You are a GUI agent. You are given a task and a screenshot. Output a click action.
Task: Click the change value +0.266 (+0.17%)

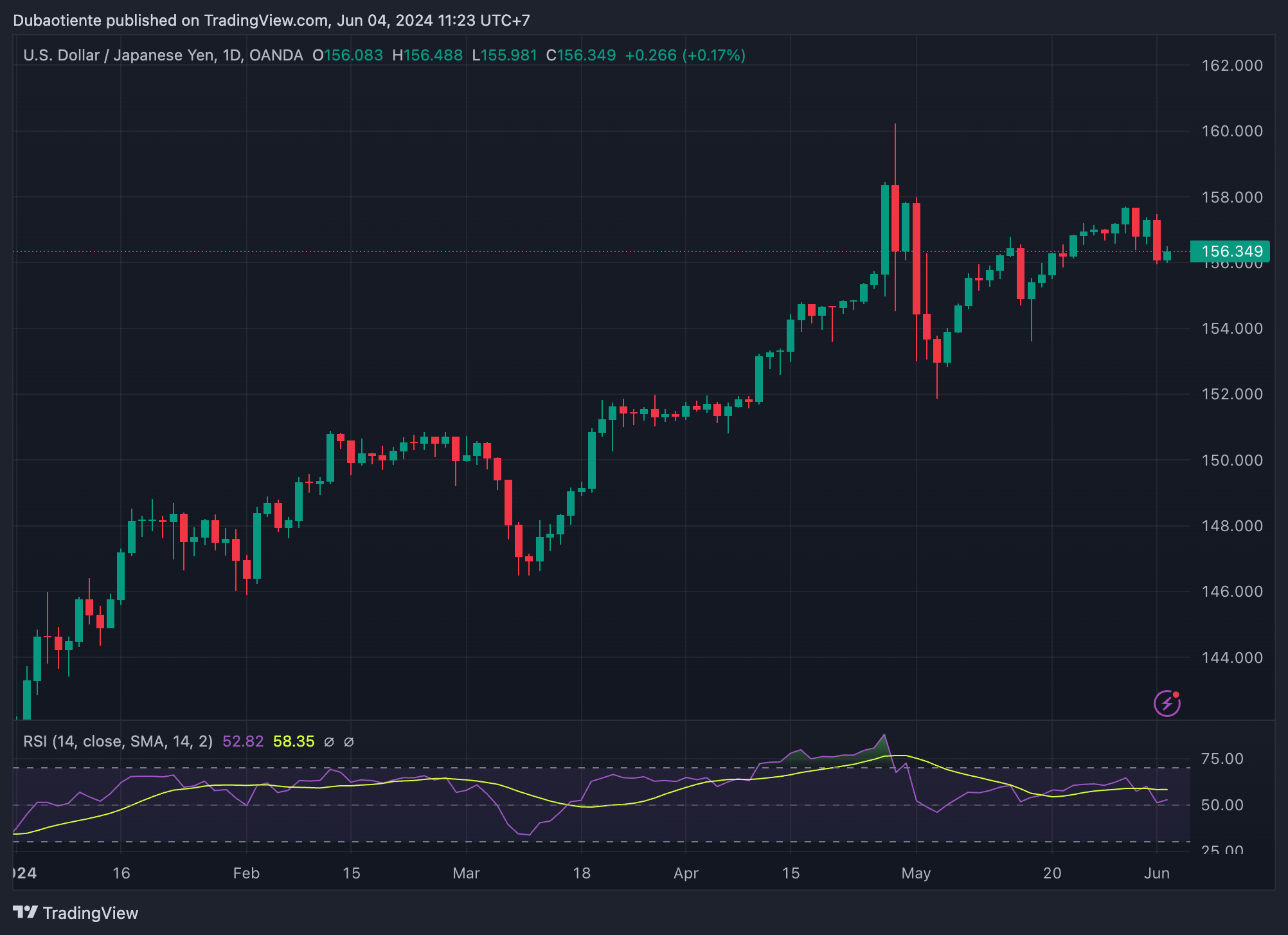pos(685,55)
